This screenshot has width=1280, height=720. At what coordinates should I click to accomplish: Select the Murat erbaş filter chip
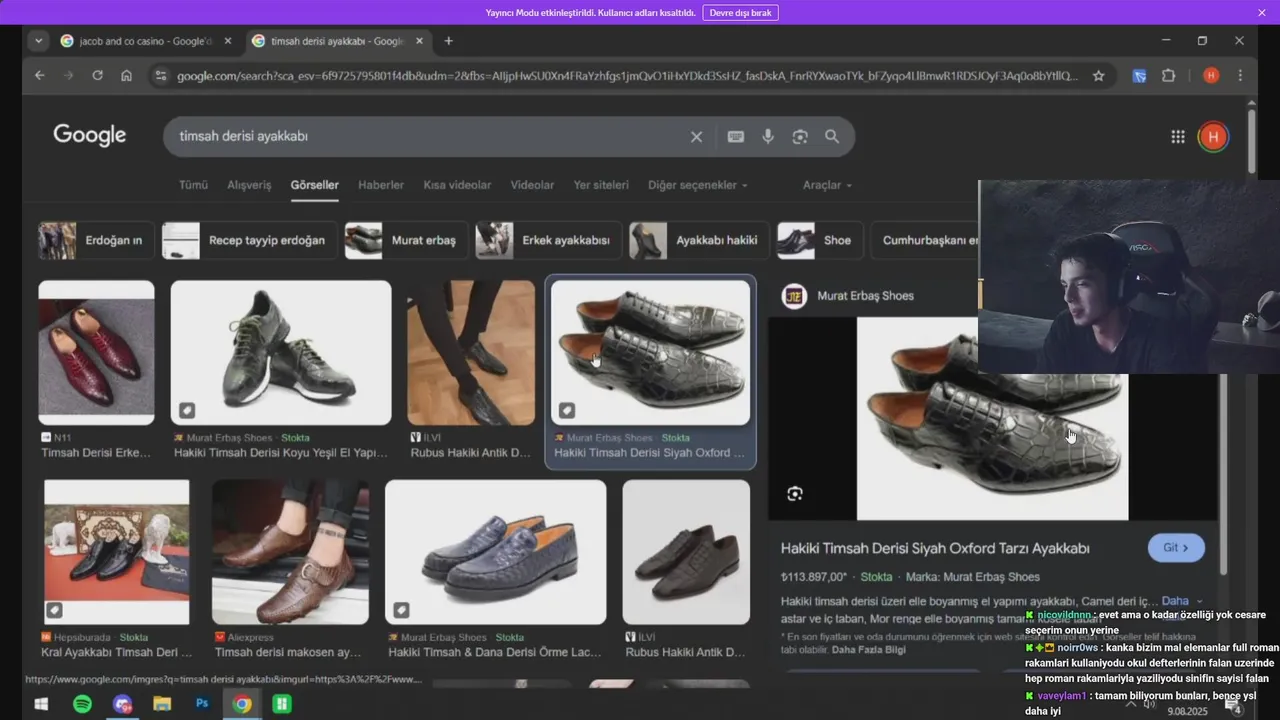click(405, 241)
